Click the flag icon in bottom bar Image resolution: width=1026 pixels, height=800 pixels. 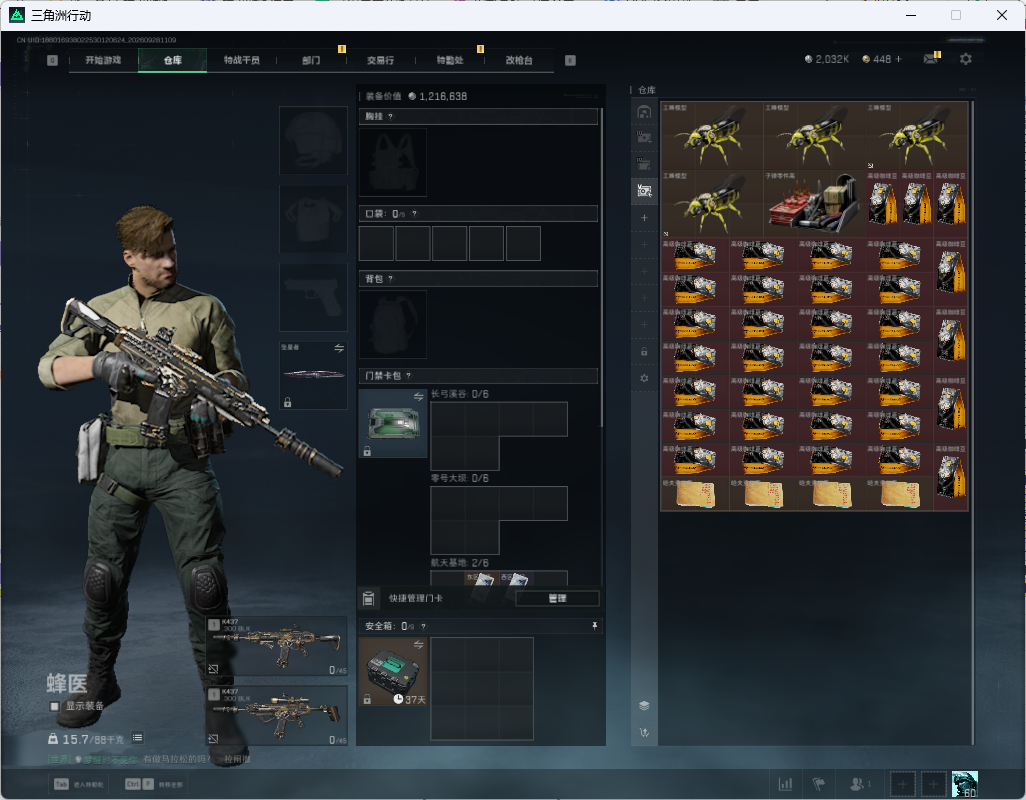coord(818,783)
